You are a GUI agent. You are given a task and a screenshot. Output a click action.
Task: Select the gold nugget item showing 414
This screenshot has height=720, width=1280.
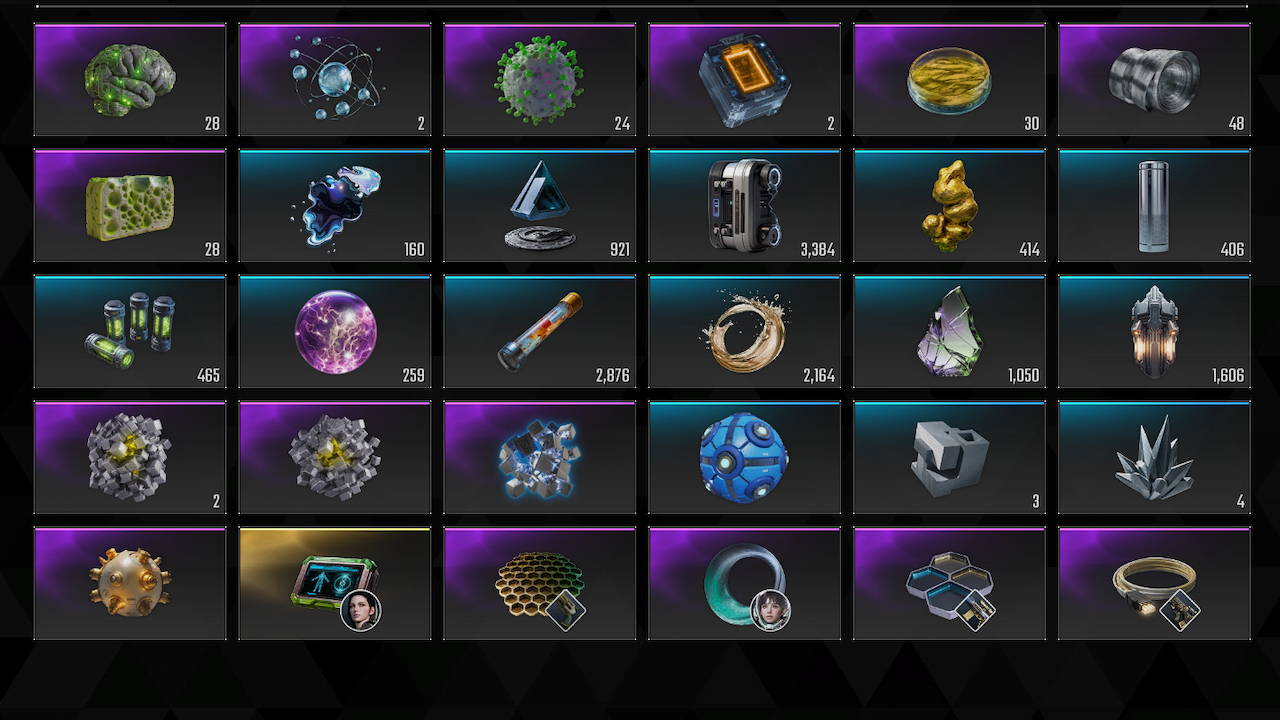pyautogui.click(x=949, y=206)
